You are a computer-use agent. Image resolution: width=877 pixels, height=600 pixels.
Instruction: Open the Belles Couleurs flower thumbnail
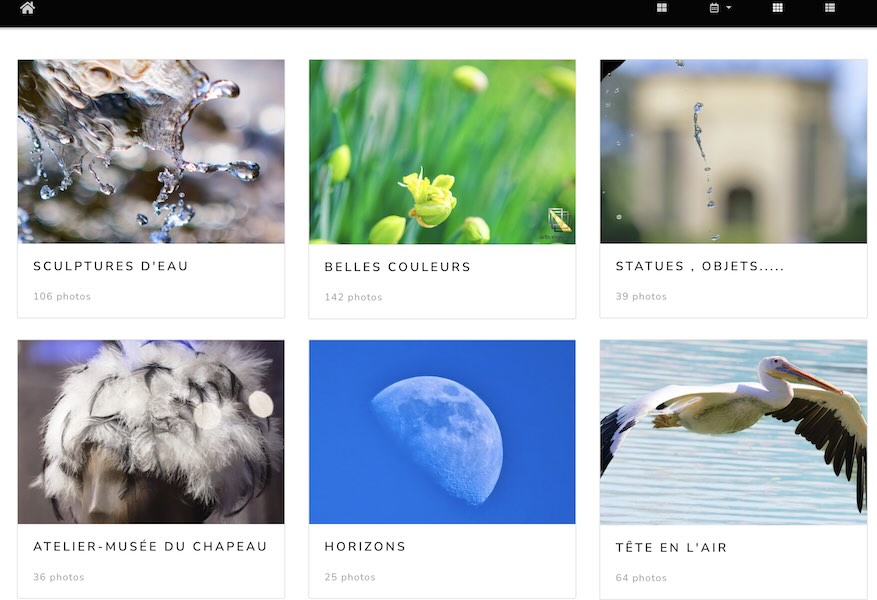(442, 152)
